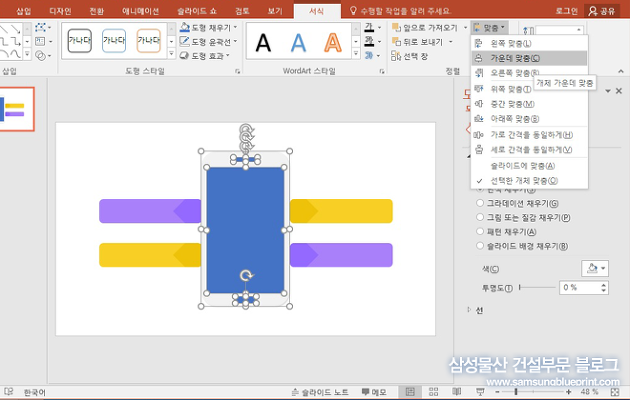Click the language 한국어 in status bar
This screenshot has width=630, height=400.
coord(35,392)
